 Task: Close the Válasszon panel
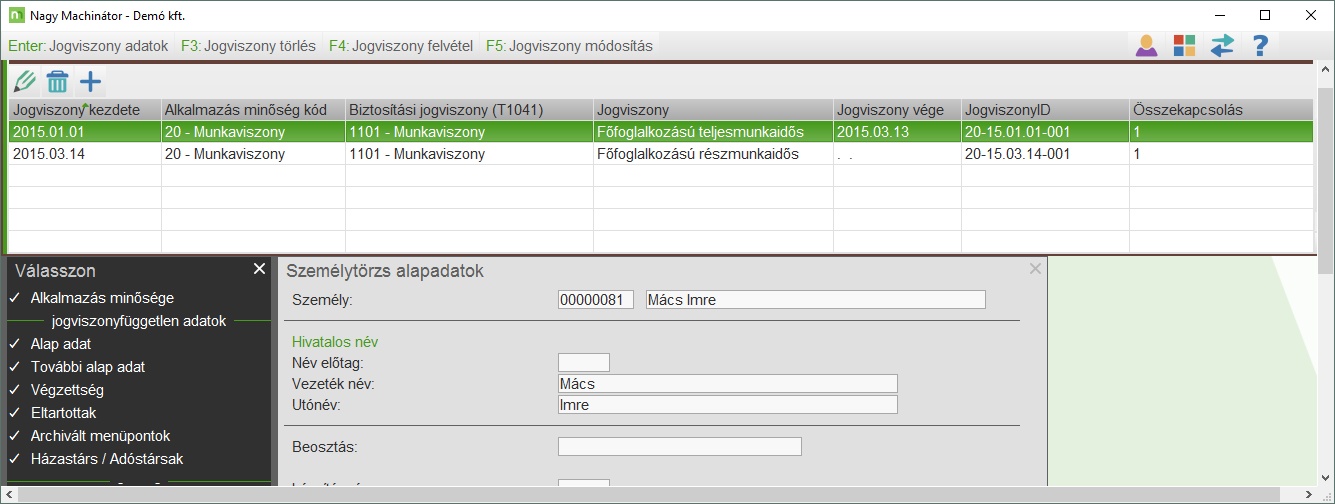point(259,269)
